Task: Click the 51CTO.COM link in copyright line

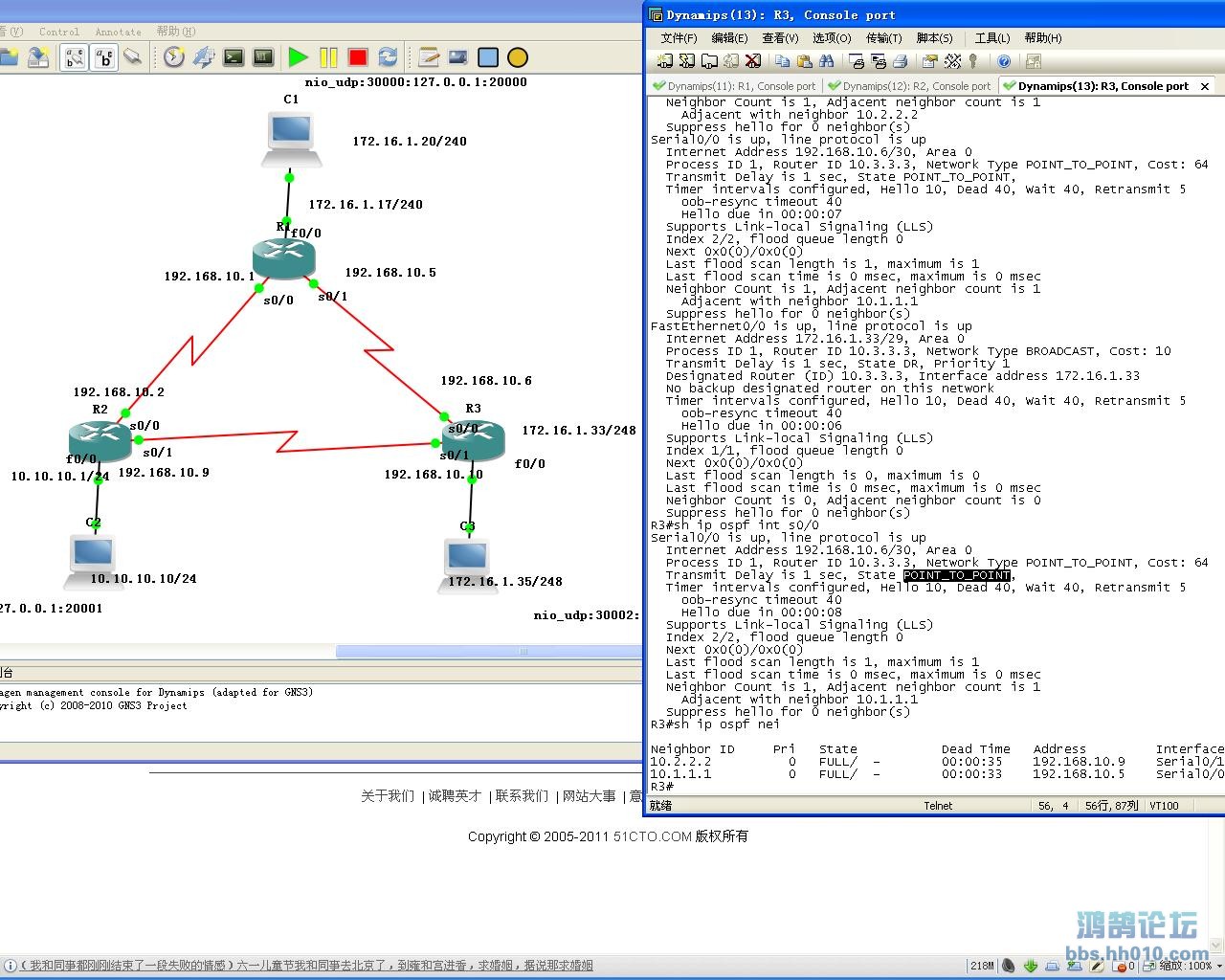Action: [653, 836]
